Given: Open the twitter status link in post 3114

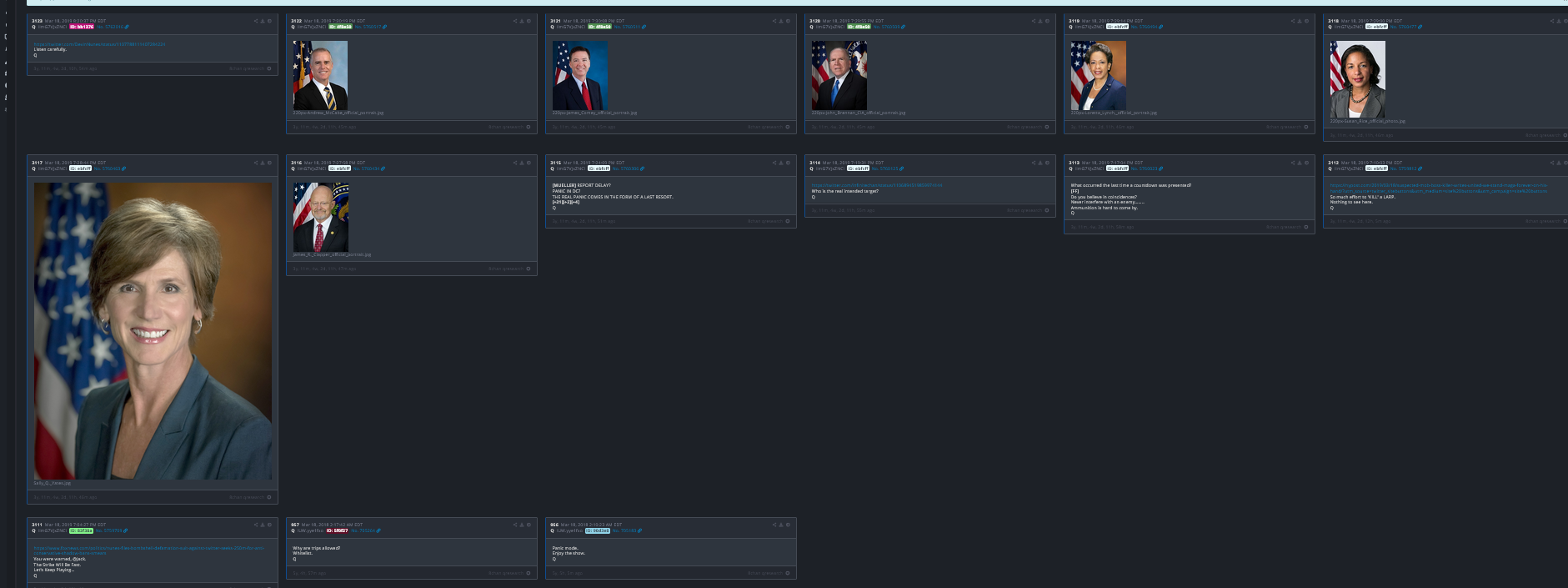Looking at the screenshot, I should pyautogui.click(x=877, y=185).
